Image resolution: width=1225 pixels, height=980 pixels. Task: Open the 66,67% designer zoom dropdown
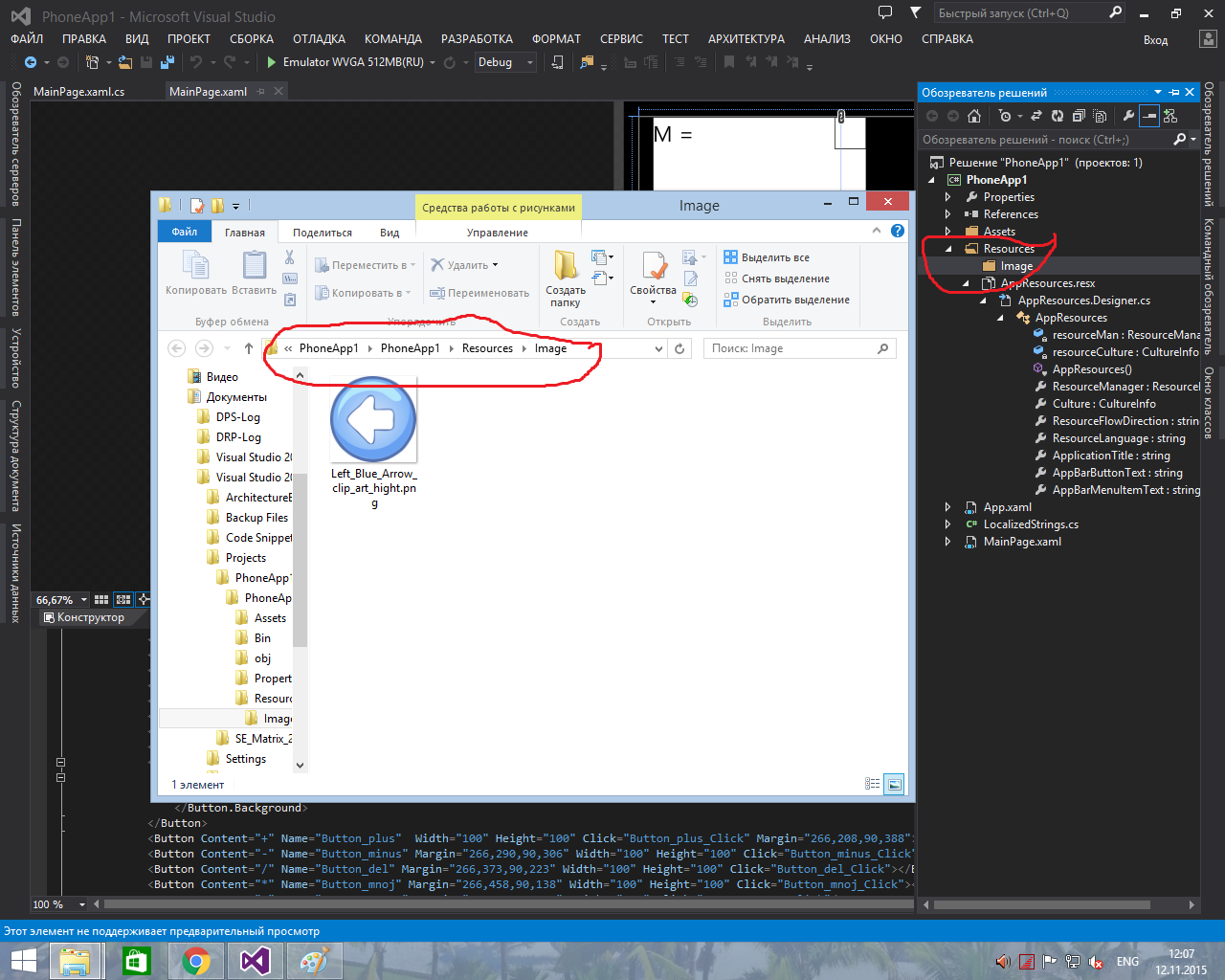click(84, 600)
